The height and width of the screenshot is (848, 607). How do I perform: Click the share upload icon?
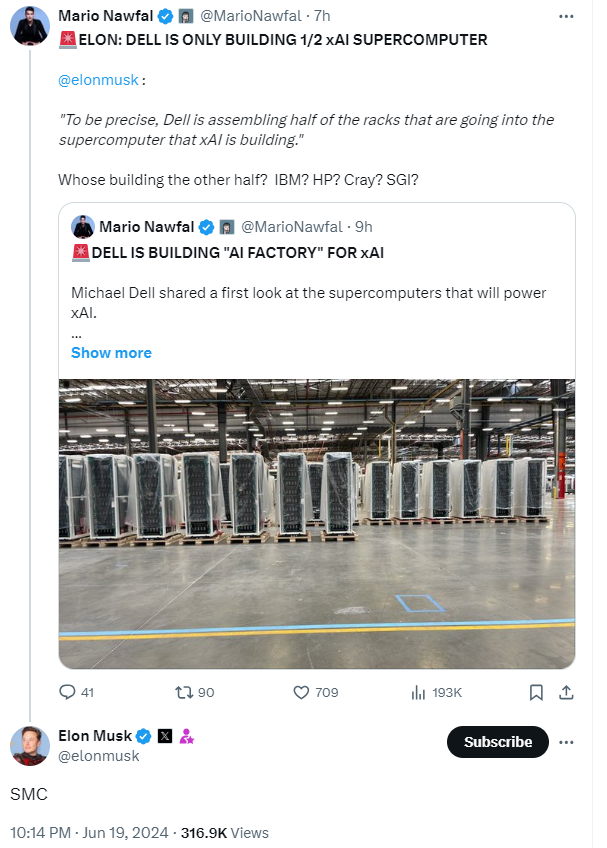click(566, 692)
